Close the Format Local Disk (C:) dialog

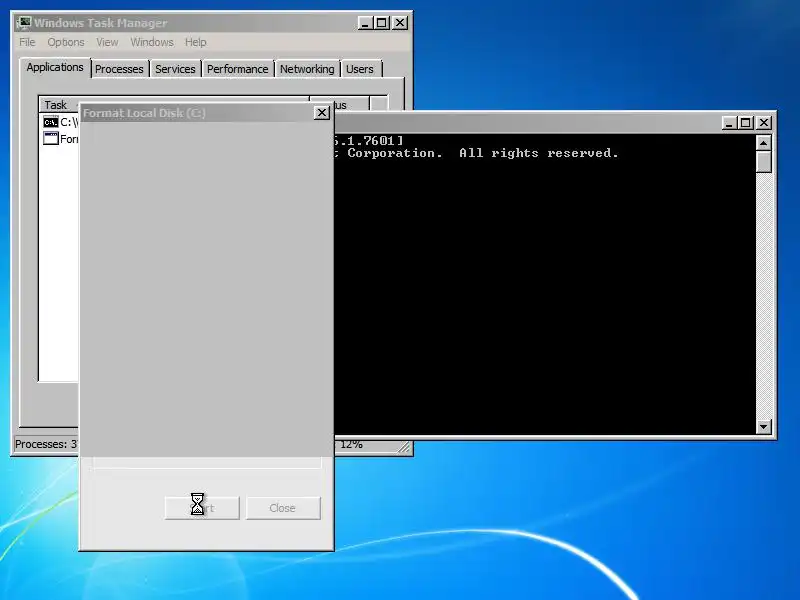[322, 113]
